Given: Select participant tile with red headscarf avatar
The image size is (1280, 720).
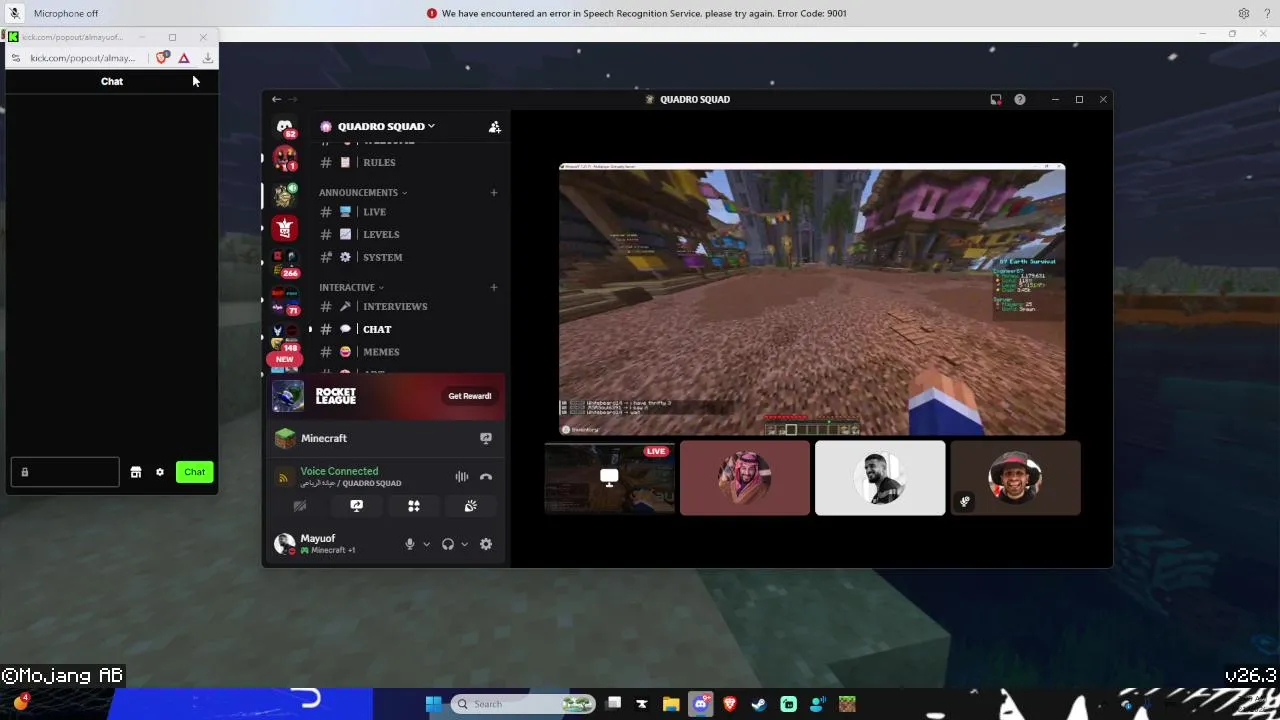Looking at the screenshot, I should point(745,478).
